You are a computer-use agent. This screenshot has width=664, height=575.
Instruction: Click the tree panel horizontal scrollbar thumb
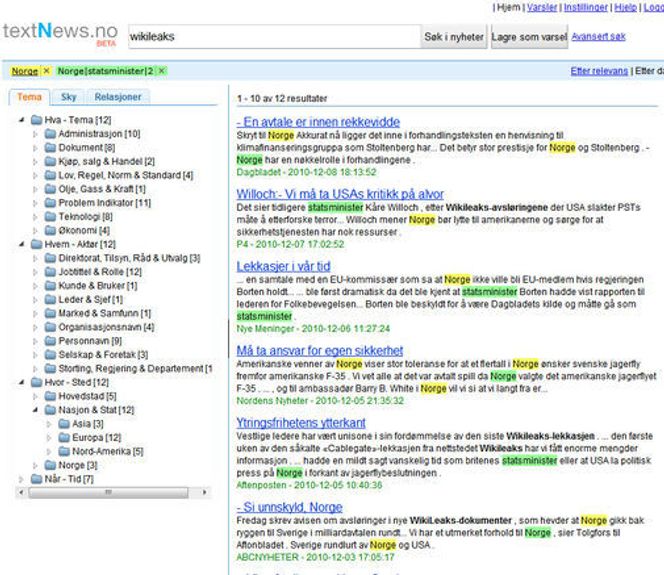pyautogui.click(x=108, y=492)
